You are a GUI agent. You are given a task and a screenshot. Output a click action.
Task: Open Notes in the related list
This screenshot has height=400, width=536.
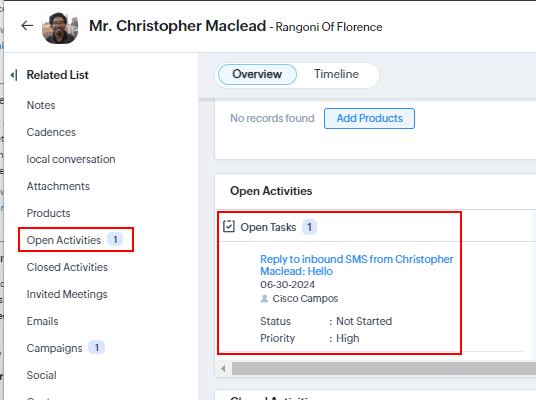(x=41, y=105)
